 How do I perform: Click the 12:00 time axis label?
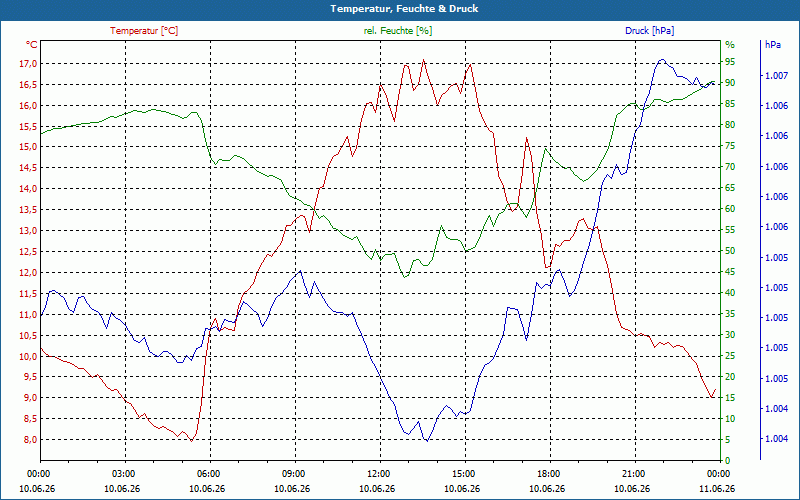click(x=378, y=474)
